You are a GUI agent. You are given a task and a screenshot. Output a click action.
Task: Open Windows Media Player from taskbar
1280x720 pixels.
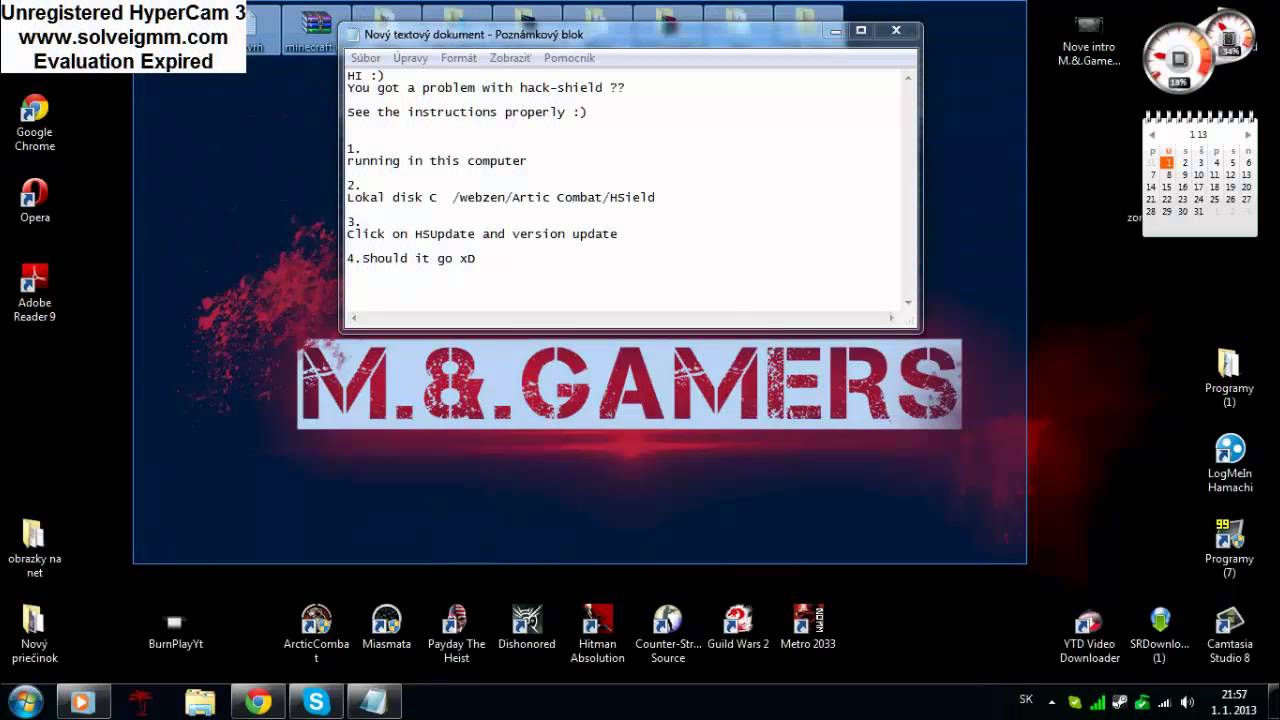point(82,702)
